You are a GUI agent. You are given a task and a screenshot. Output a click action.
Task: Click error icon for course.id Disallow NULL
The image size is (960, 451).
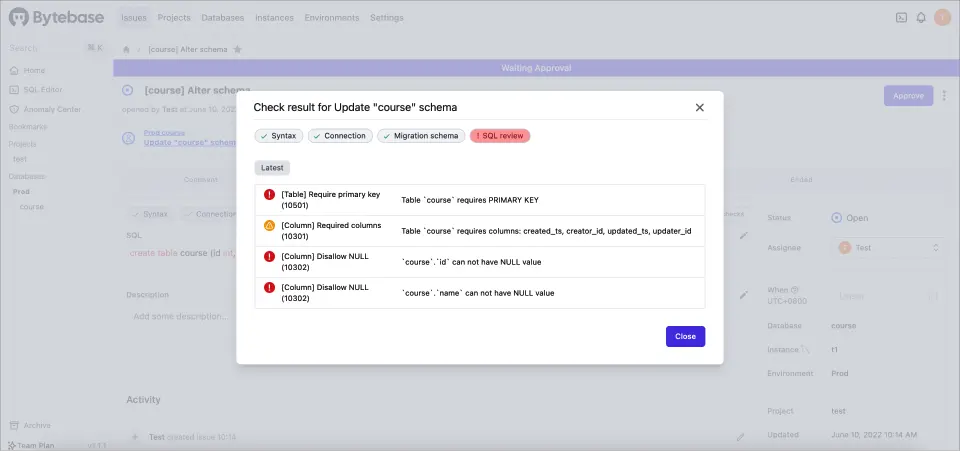269,257
